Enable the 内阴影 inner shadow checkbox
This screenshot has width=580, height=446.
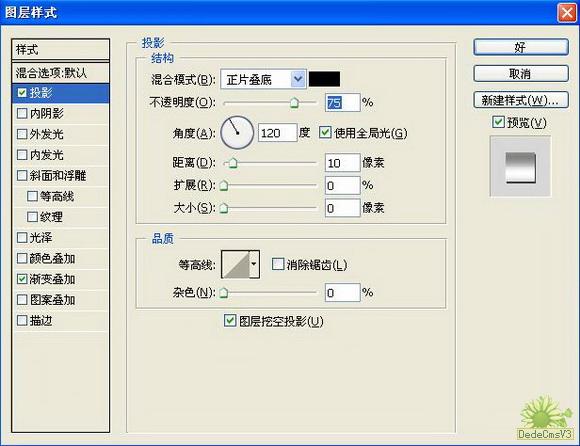tap(22, 113)
